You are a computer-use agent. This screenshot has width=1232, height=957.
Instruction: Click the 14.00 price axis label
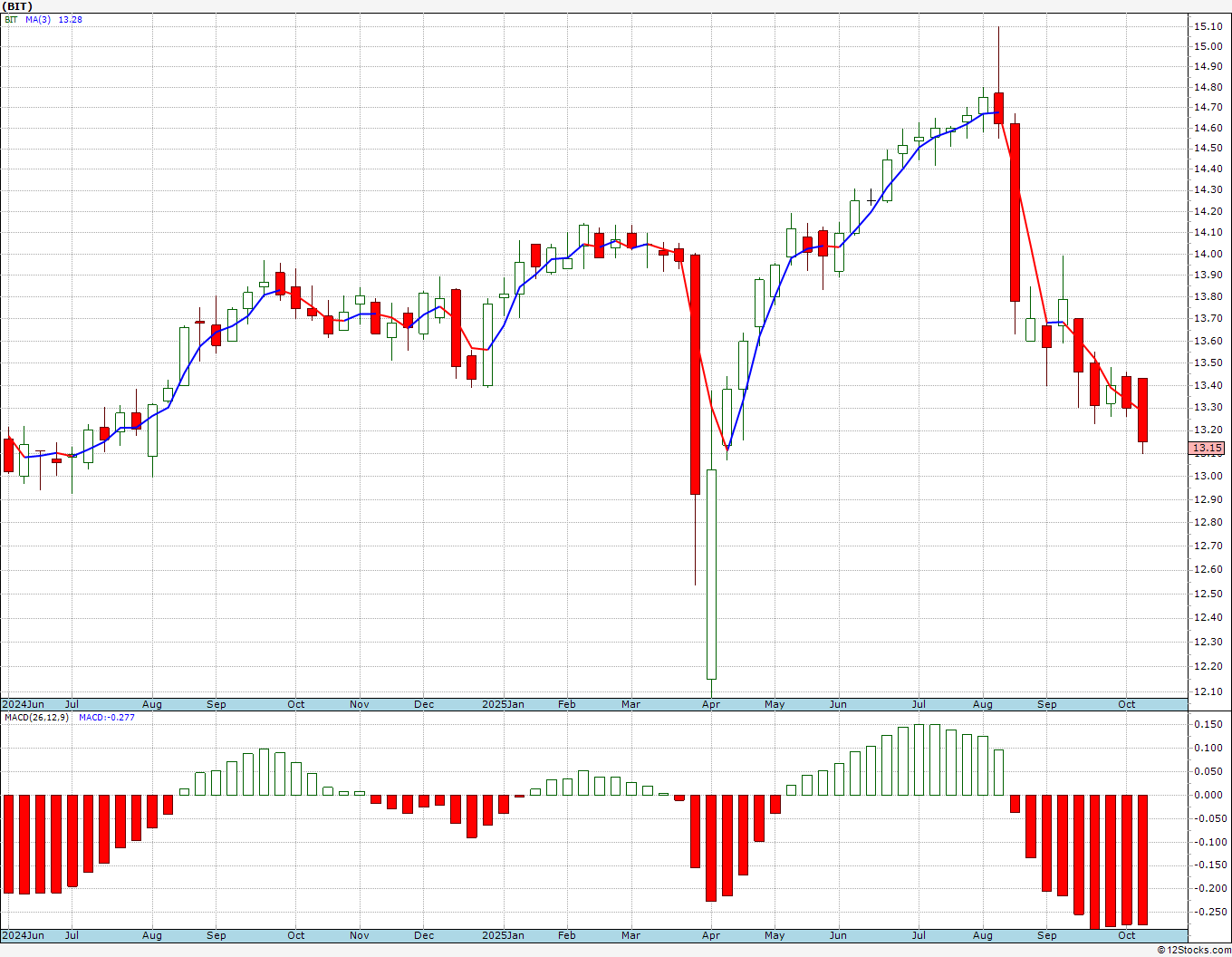pos(1207,254)
